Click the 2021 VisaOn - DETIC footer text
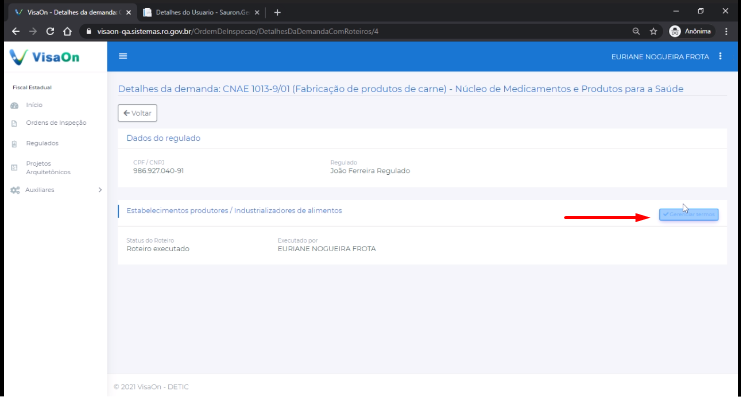Viewport: 741px width, 397px height. tap(151, 387)
